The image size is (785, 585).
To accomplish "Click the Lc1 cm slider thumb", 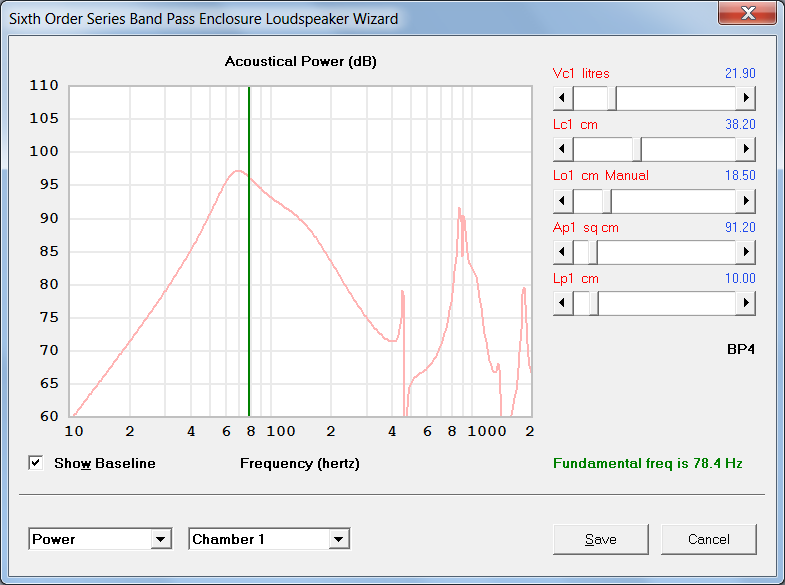I will [637, 149].
